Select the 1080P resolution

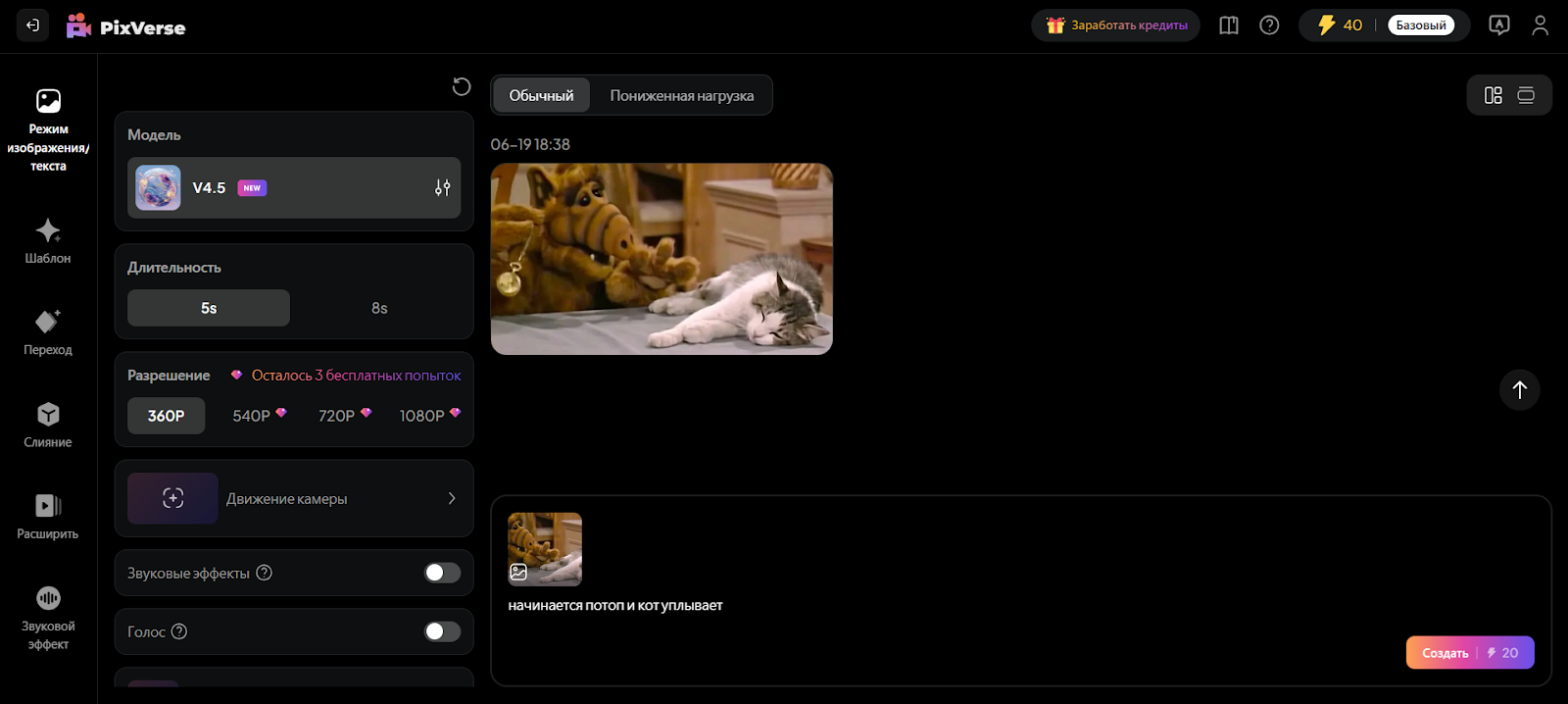pos(429,416)
